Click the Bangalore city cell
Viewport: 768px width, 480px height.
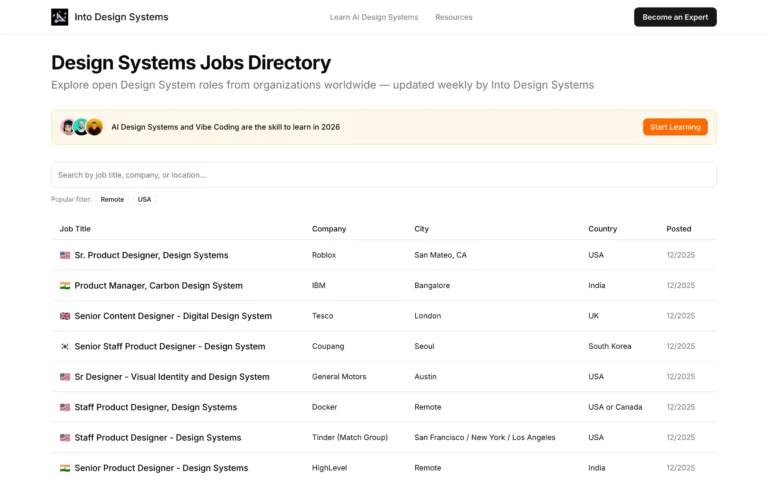coord(432,286)
